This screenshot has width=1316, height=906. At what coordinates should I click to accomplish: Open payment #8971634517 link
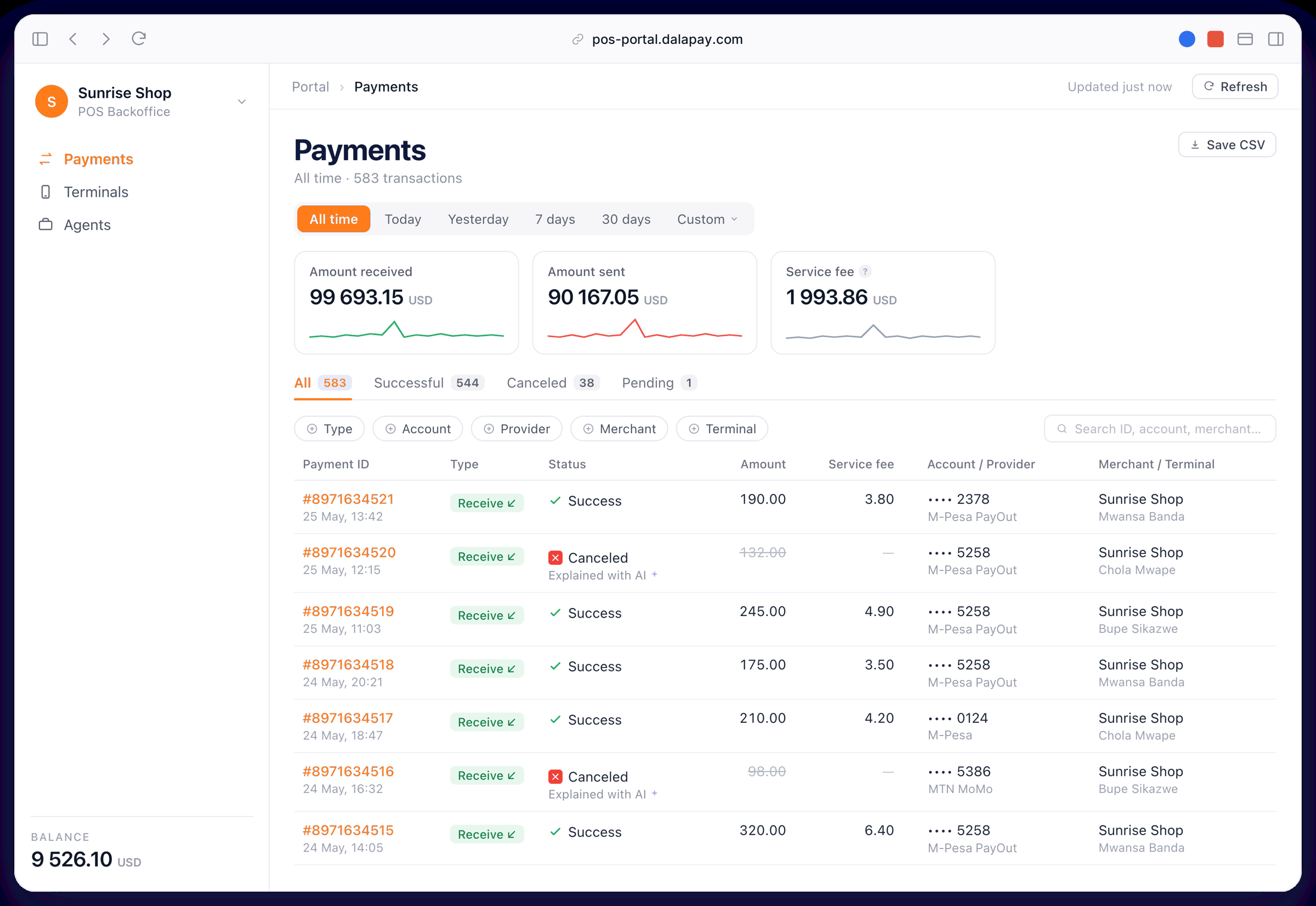click(x=347, y=718)
